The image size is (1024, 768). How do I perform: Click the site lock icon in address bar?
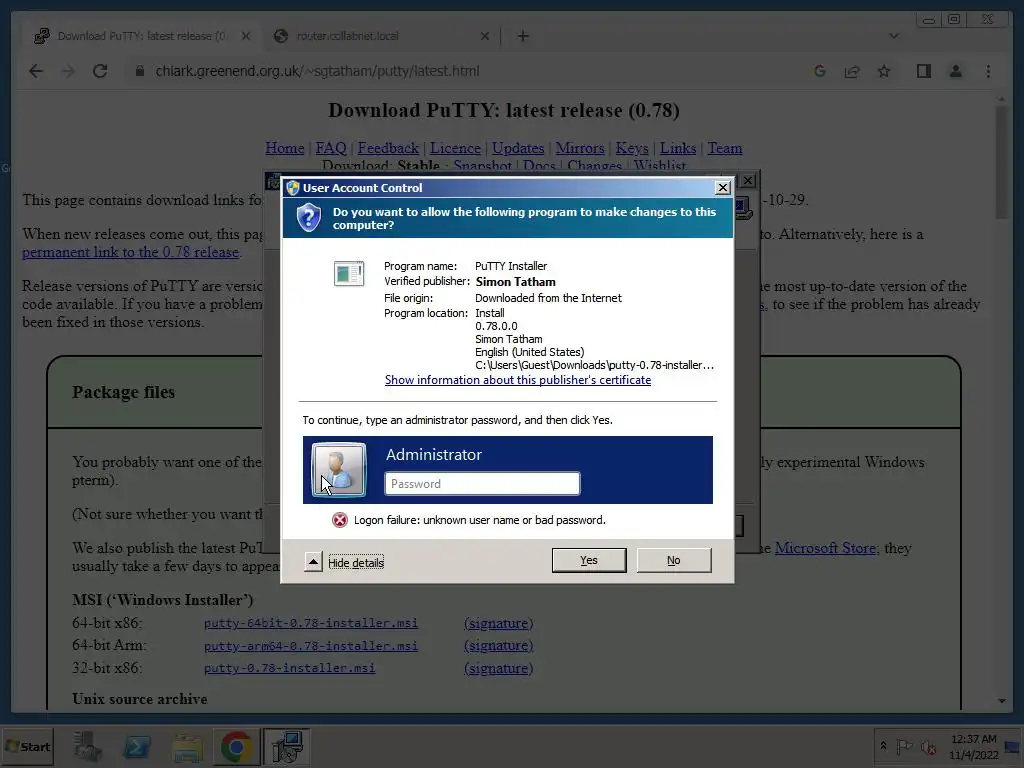tap(139, 71)
